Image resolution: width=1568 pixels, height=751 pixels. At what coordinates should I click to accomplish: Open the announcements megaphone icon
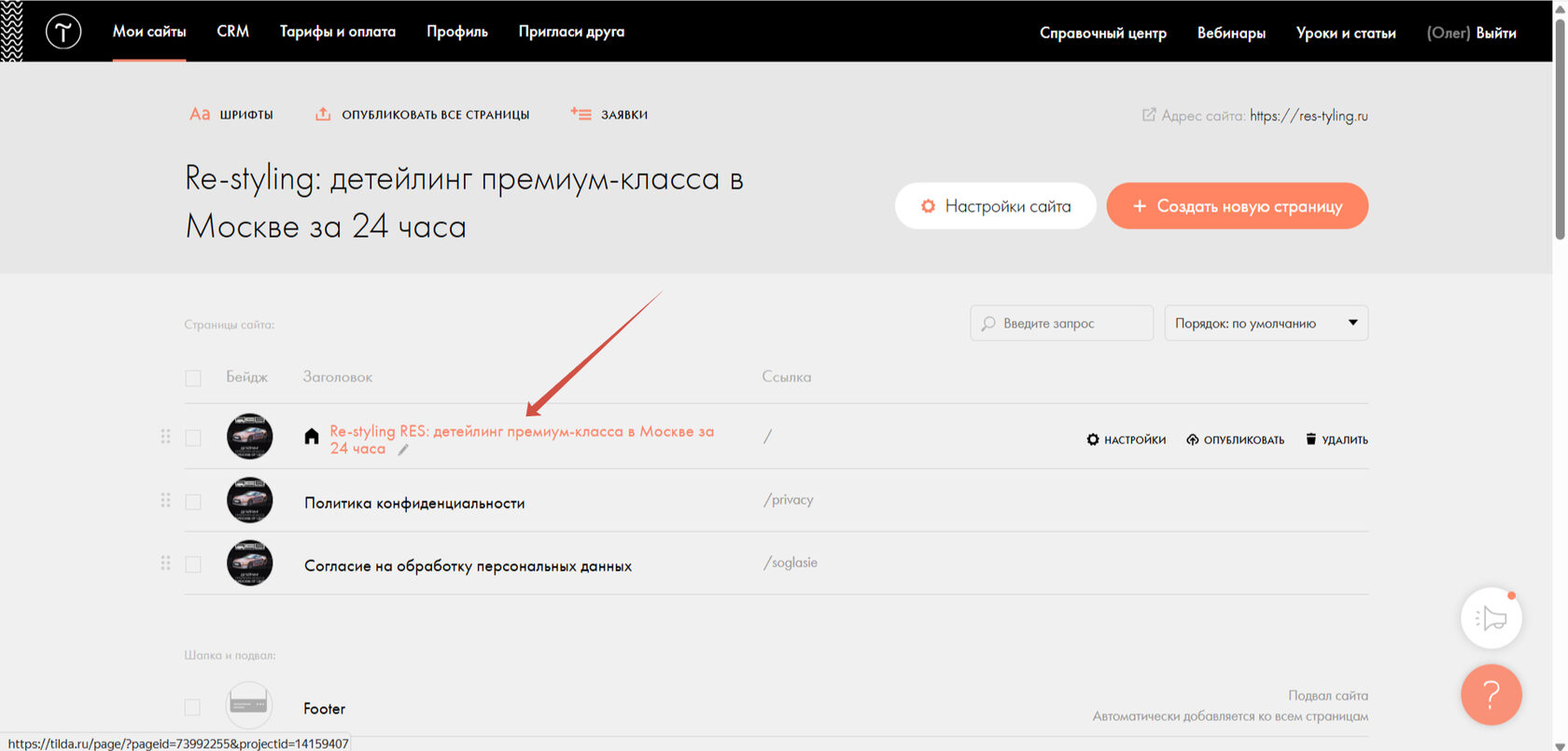pyautogui.click(x=1491, y=618)
